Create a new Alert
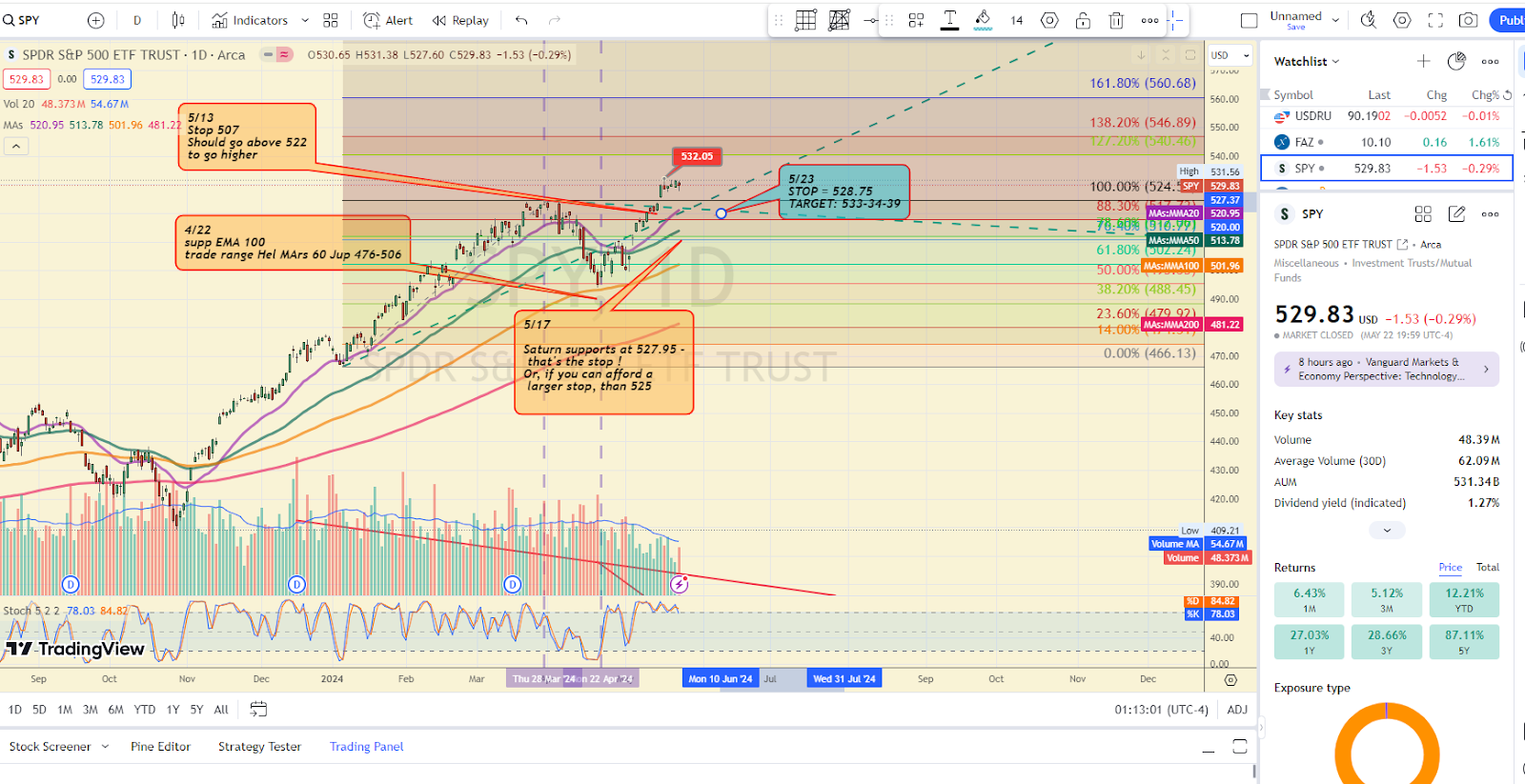The image size is (1525, 784). click(389, 20)
